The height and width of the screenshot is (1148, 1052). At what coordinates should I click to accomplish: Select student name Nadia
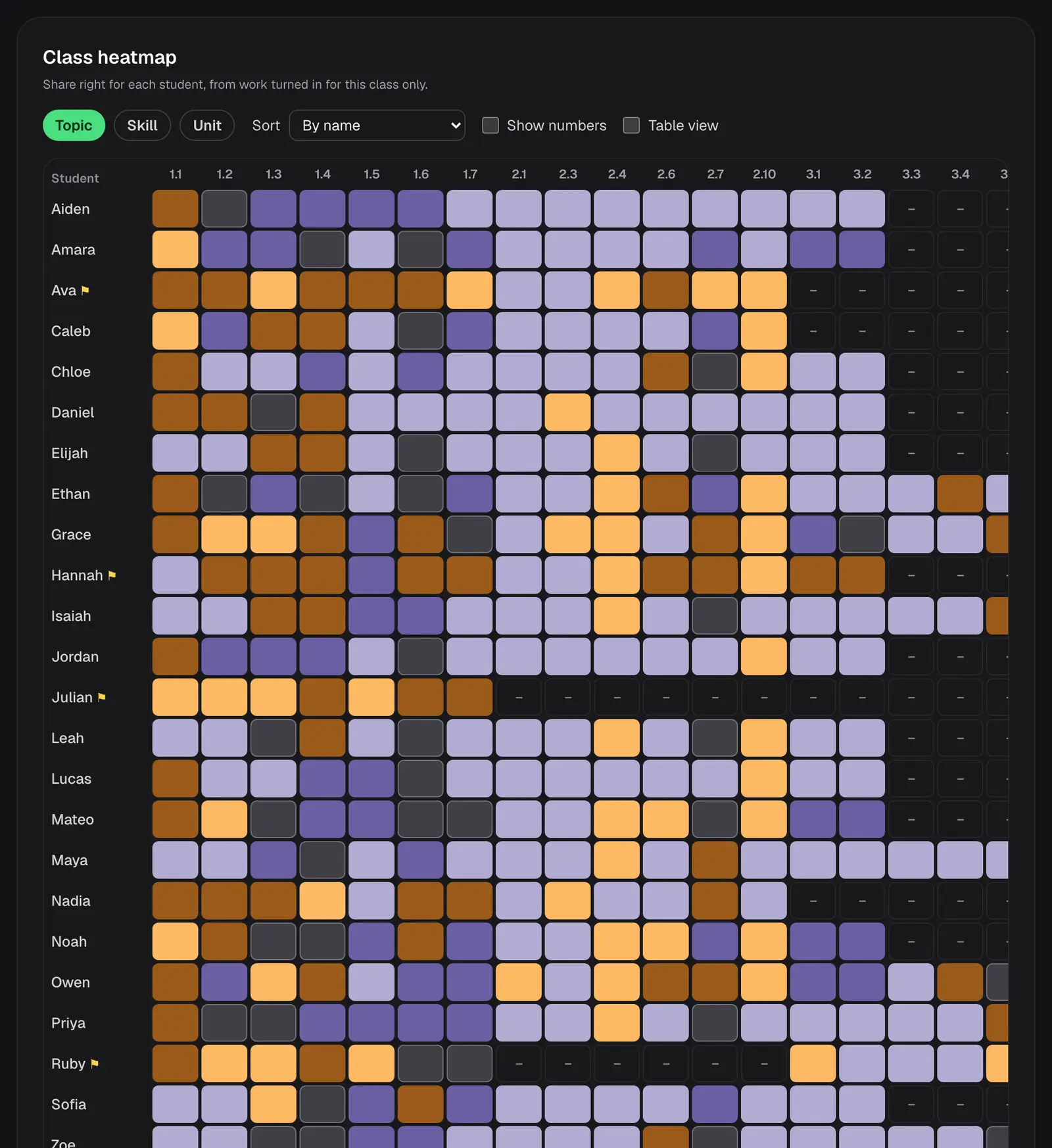[x=71, y=901]
